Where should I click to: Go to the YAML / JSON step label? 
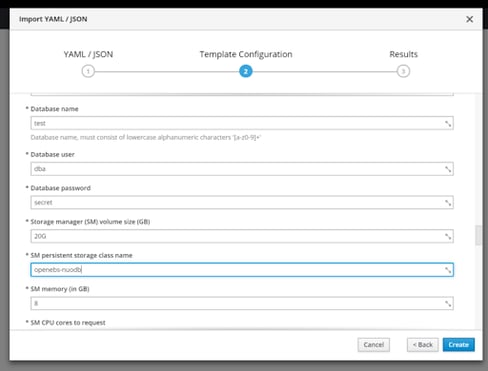click(x=88, y=54)
